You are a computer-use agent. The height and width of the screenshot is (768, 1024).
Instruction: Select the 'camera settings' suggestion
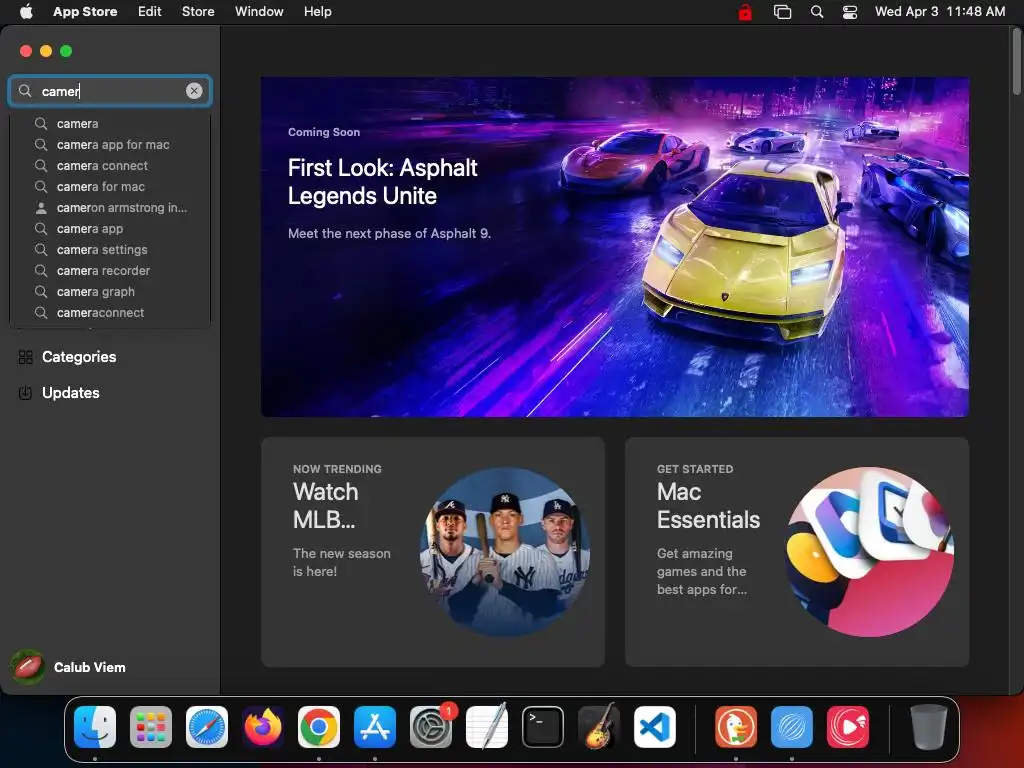tap(110, 249)
